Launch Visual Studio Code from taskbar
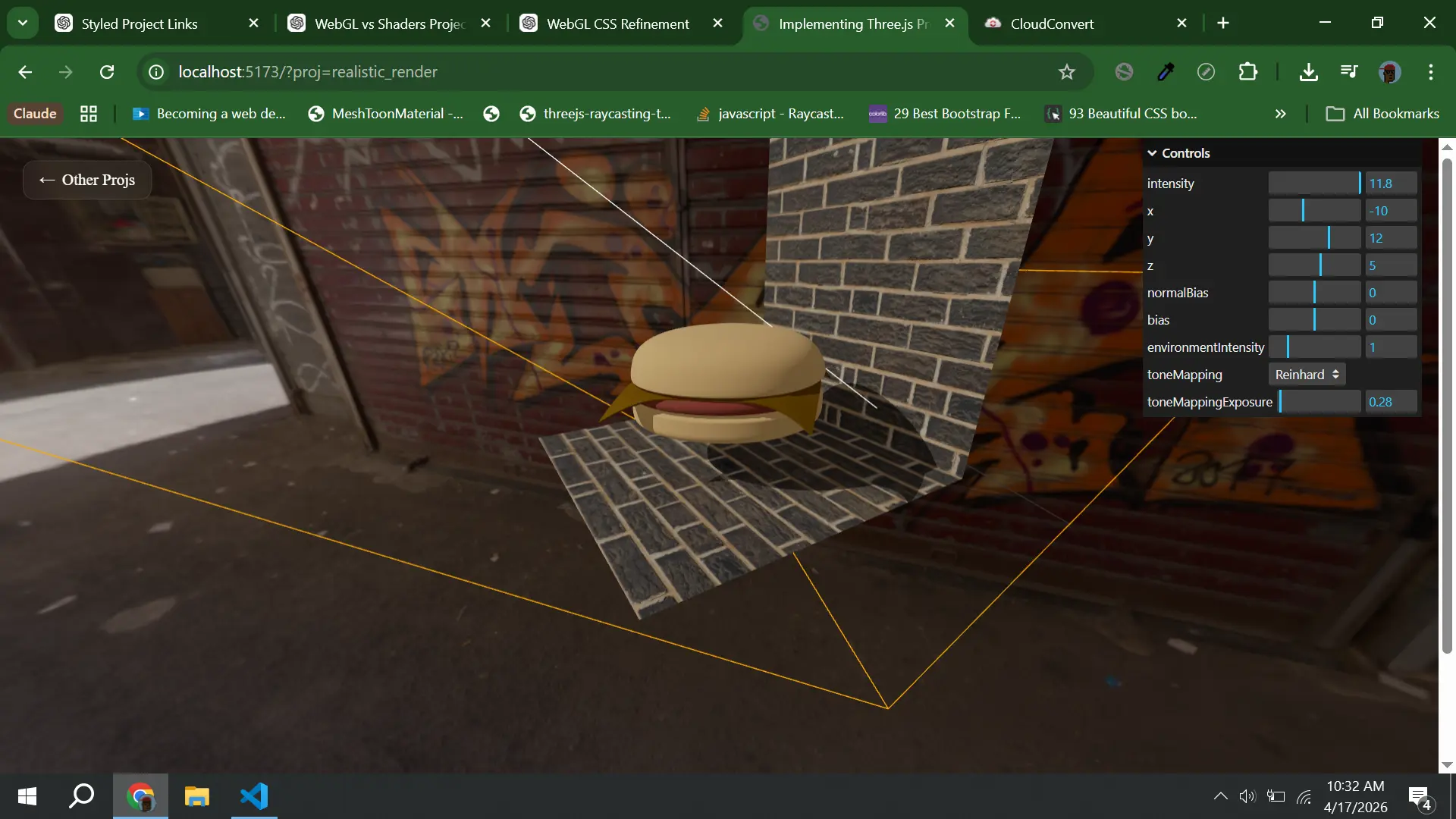 254,796
